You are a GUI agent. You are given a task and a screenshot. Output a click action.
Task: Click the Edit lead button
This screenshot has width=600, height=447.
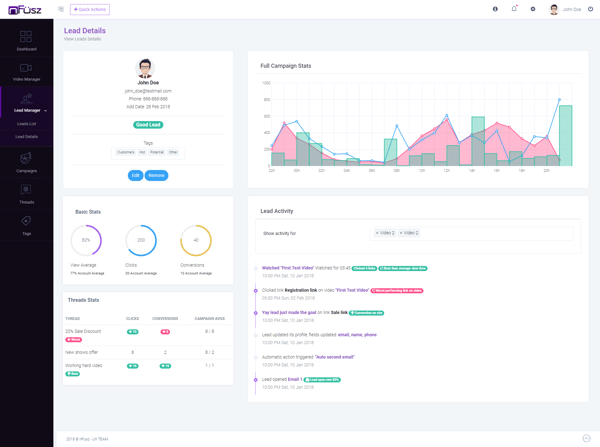[x=135, y=175]
